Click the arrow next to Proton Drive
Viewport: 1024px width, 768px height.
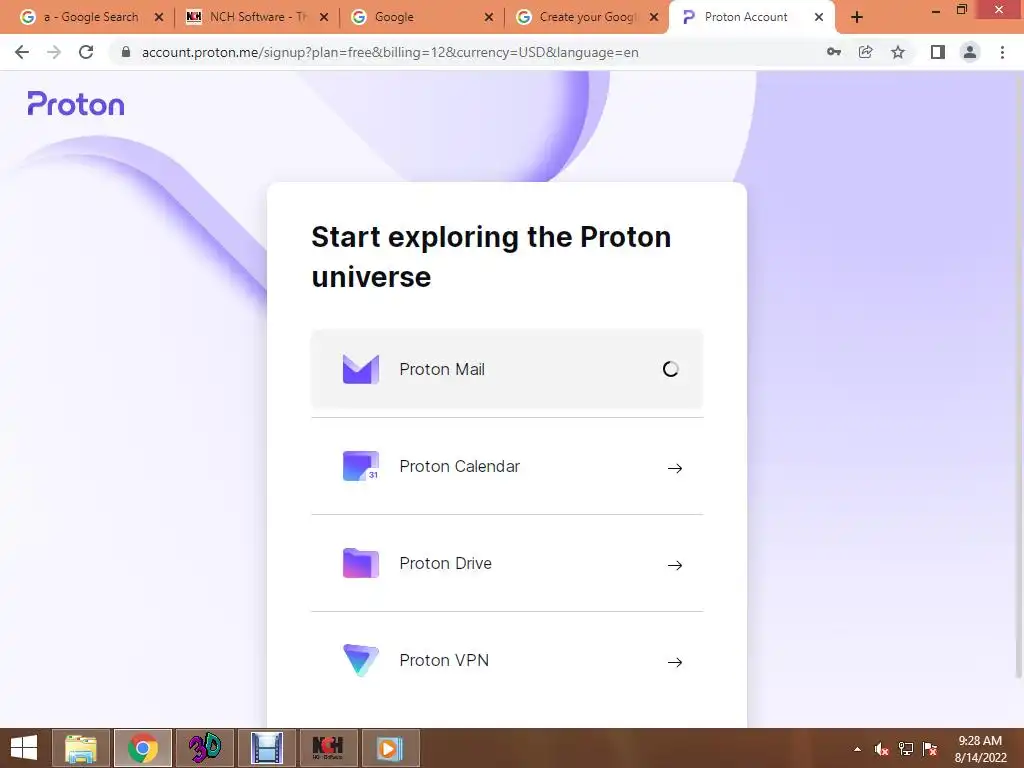click(675, 565)
